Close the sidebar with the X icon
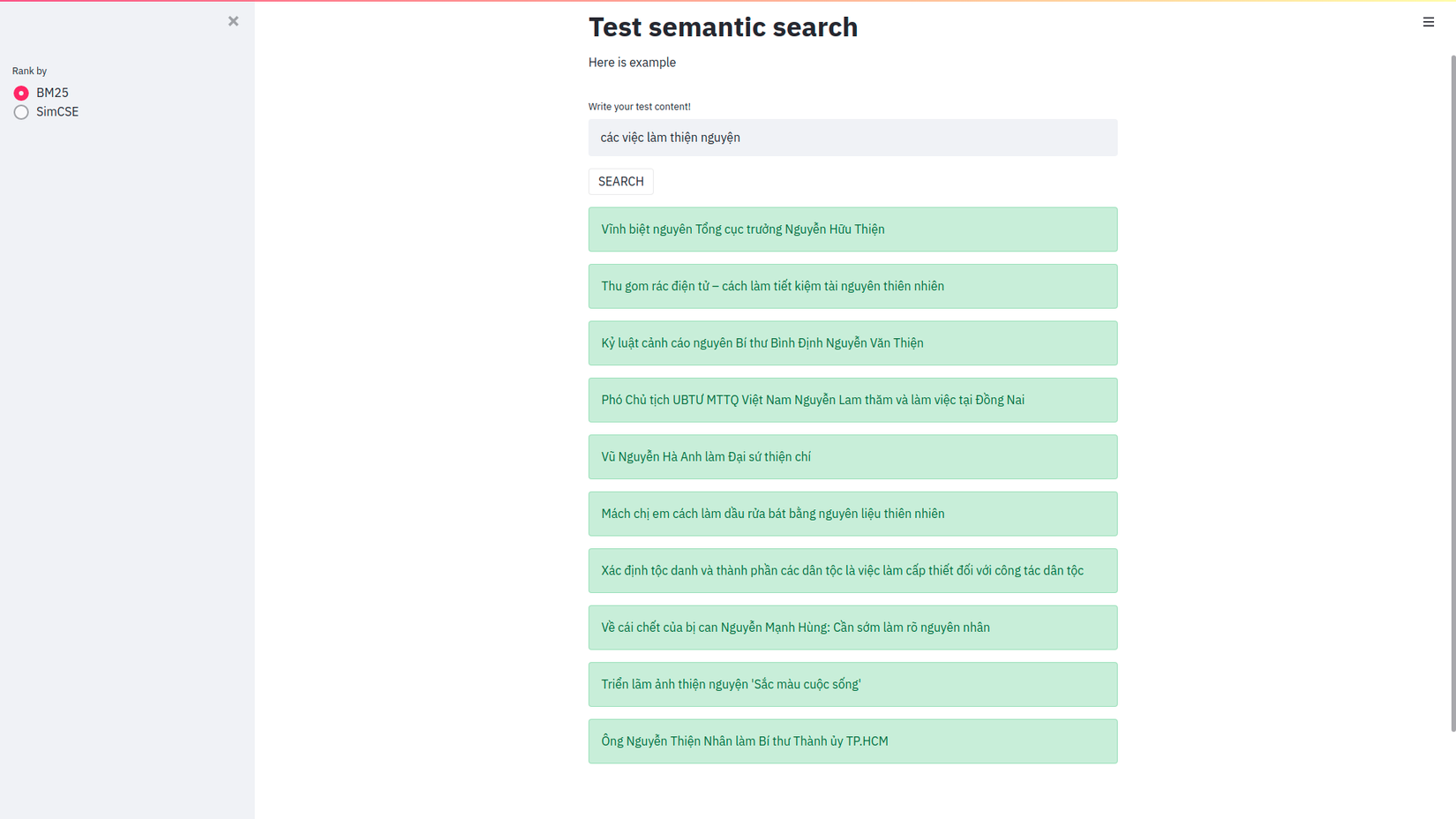 pyautogui.click(x=233, y=21)
